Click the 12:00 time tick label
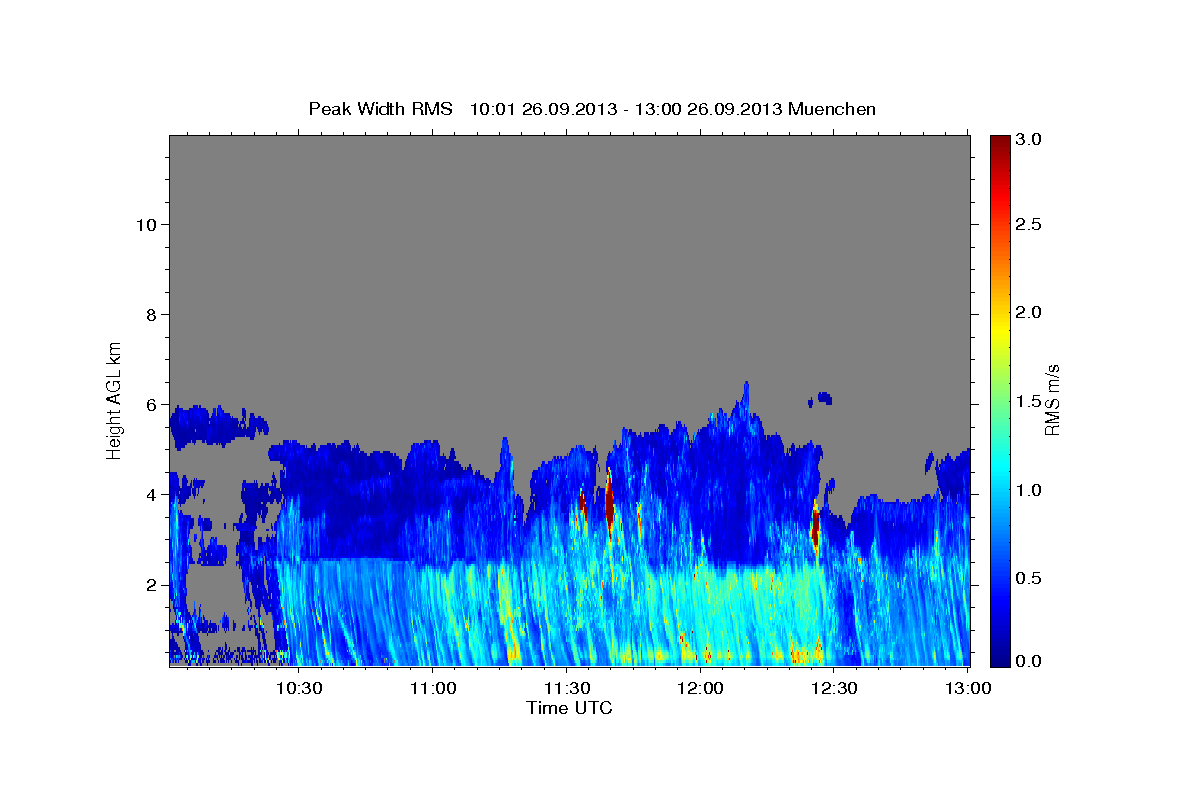This screenshot has width=1200, height=800. 700,688
